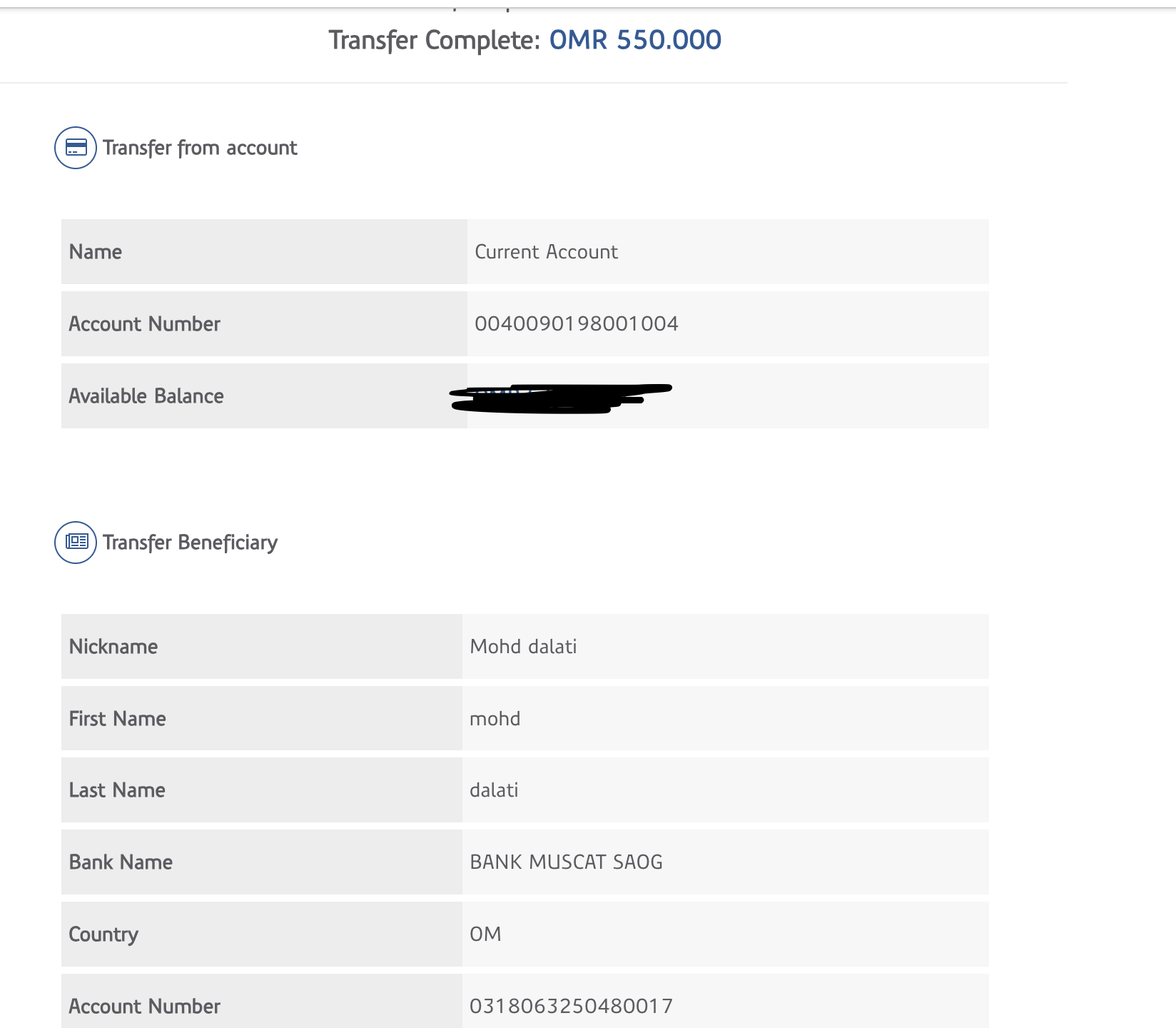Click source account number 0040090198001004
This screenshot has width=1176, height=1028.
576,324
